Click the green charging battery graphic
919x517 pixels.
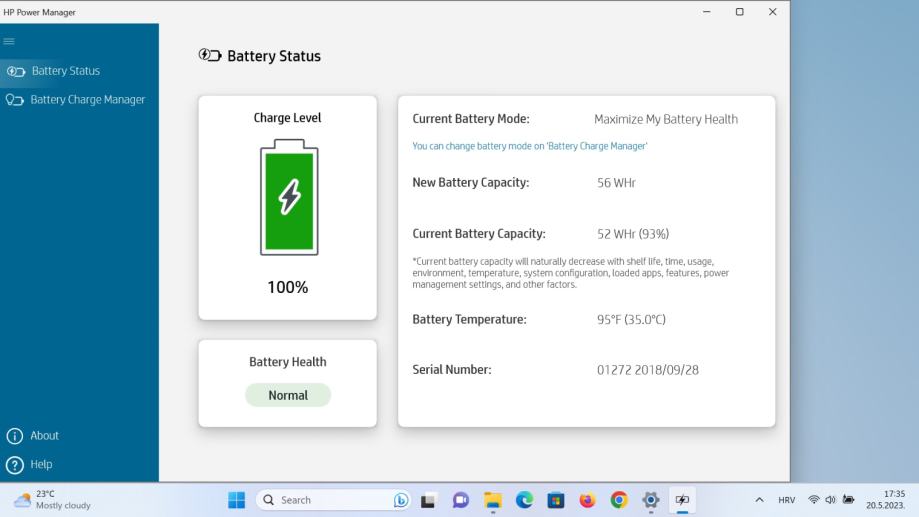click(x=289, y=197)
